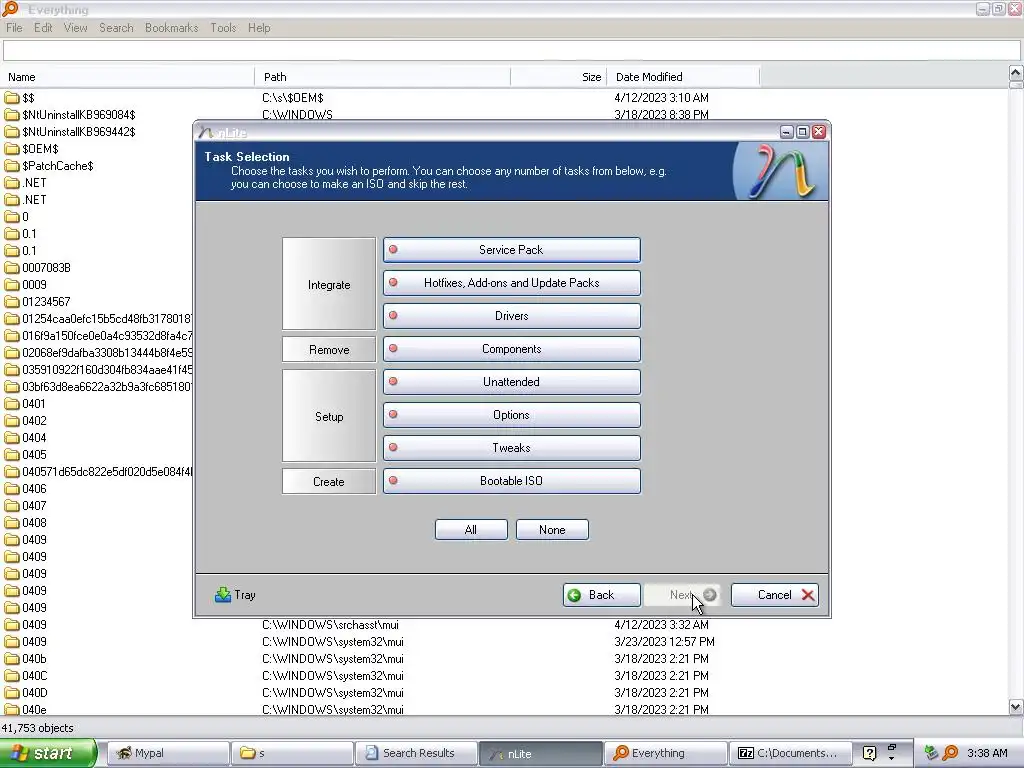Click the Setup group button
Screen dimensions: 1024x768
329,416
